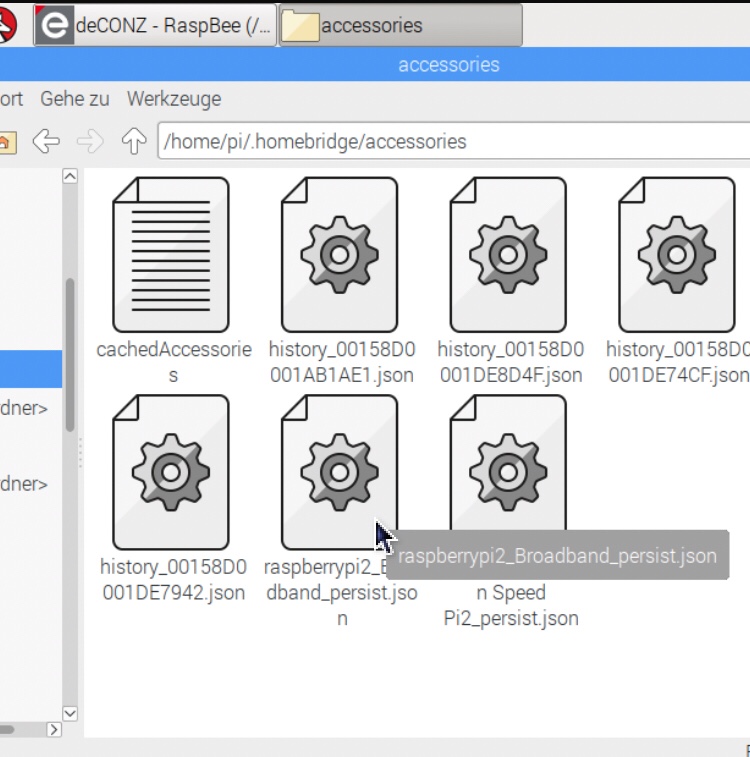This screenshot has width=750, height=757.
Task: Select the cachedAccessories file icon
Action: [x=171, y=255]
